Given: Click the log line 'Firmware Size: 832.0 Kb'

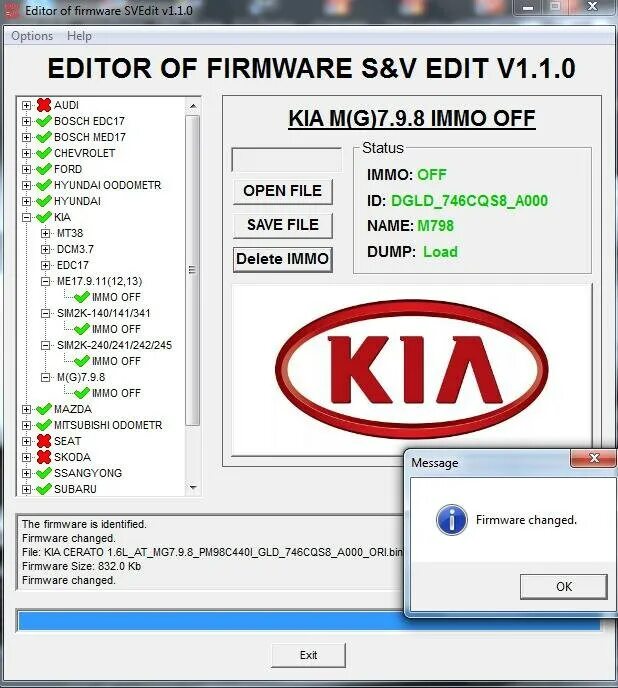Looking at the screenshot, I should click(81, 566).
